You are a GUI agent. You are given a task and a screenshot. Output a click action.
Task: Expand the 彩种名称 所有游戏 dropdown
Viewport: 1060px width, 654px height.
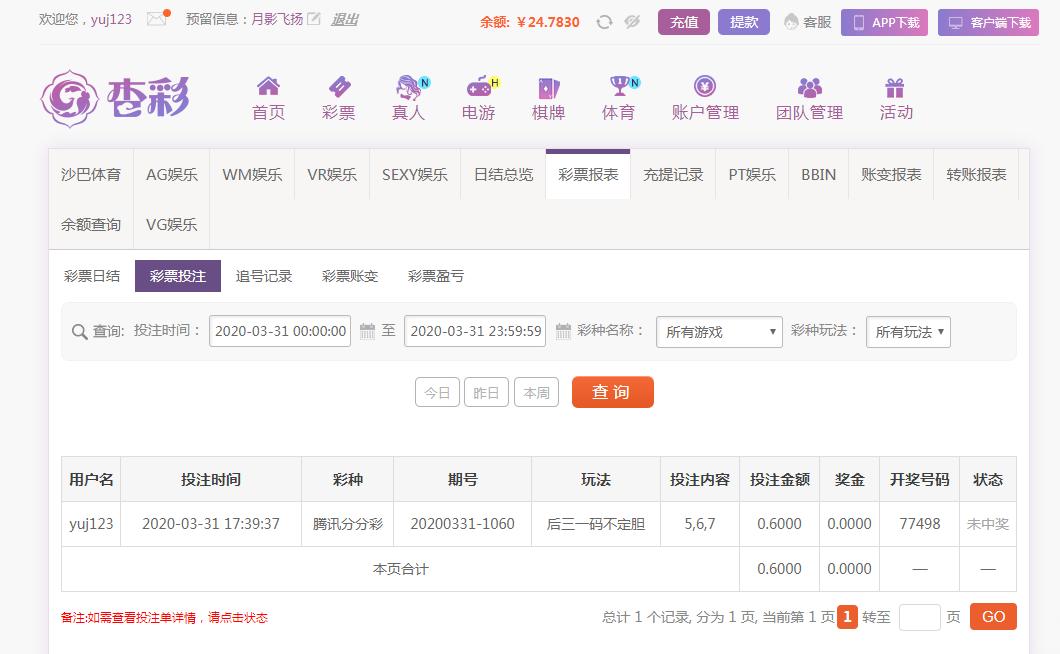[719, 332]
